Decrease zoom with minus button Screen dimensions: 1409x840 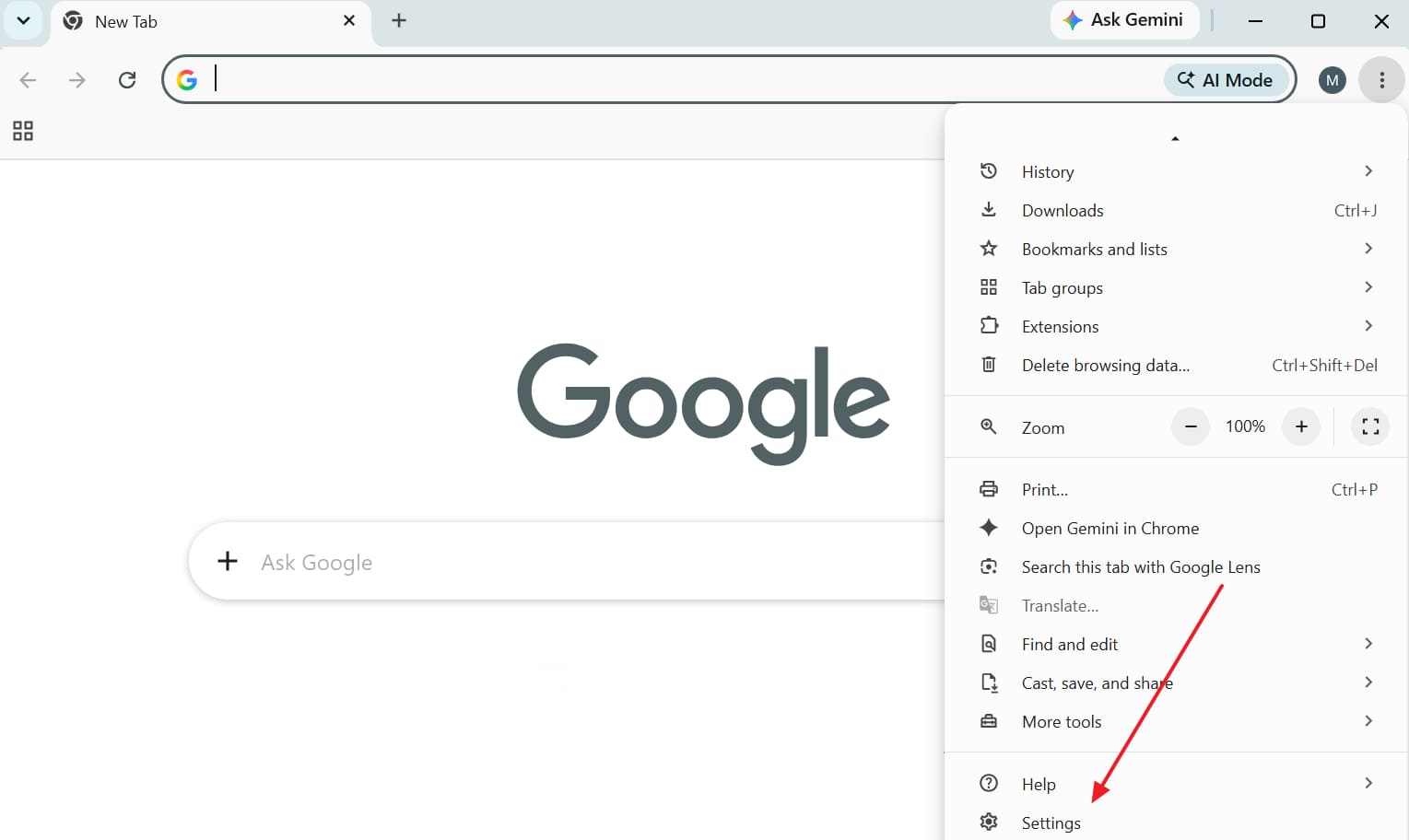click(1191, 426)
